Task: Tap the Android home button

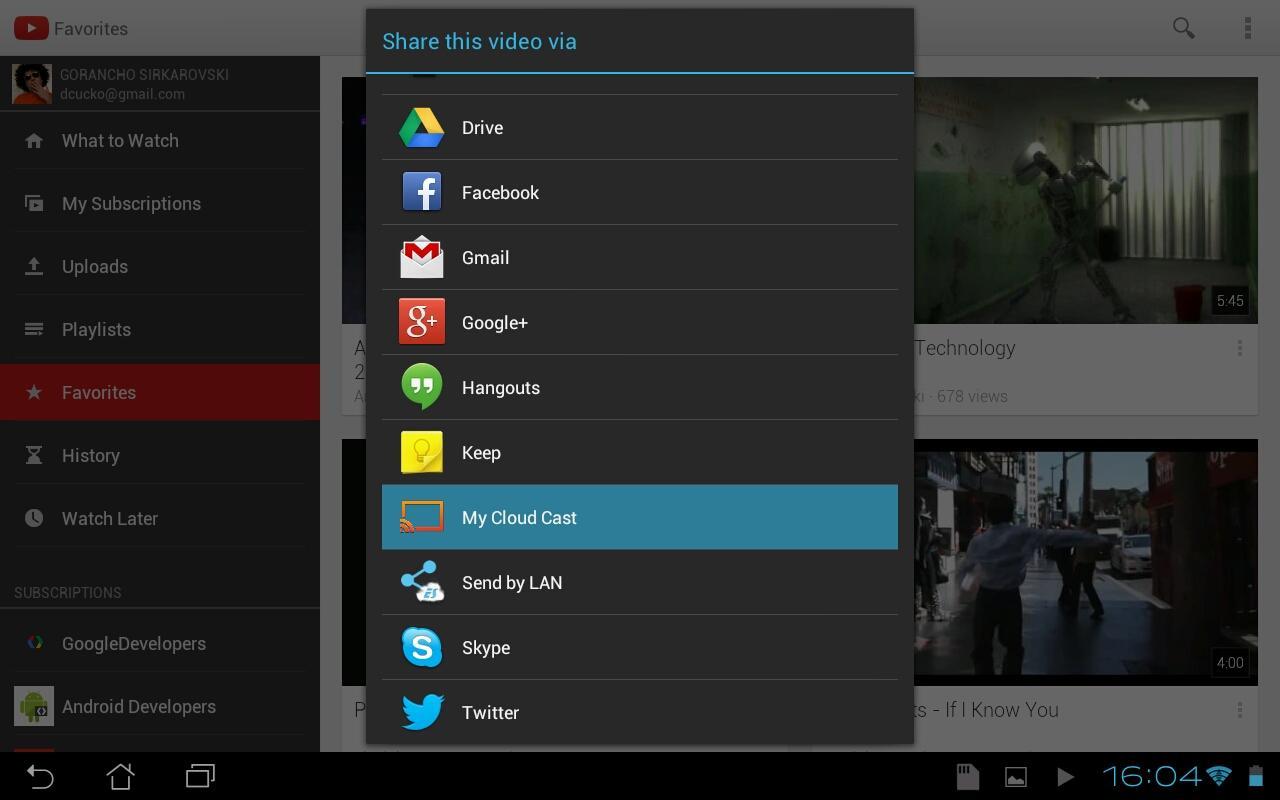Action: [x=120, y=776]
